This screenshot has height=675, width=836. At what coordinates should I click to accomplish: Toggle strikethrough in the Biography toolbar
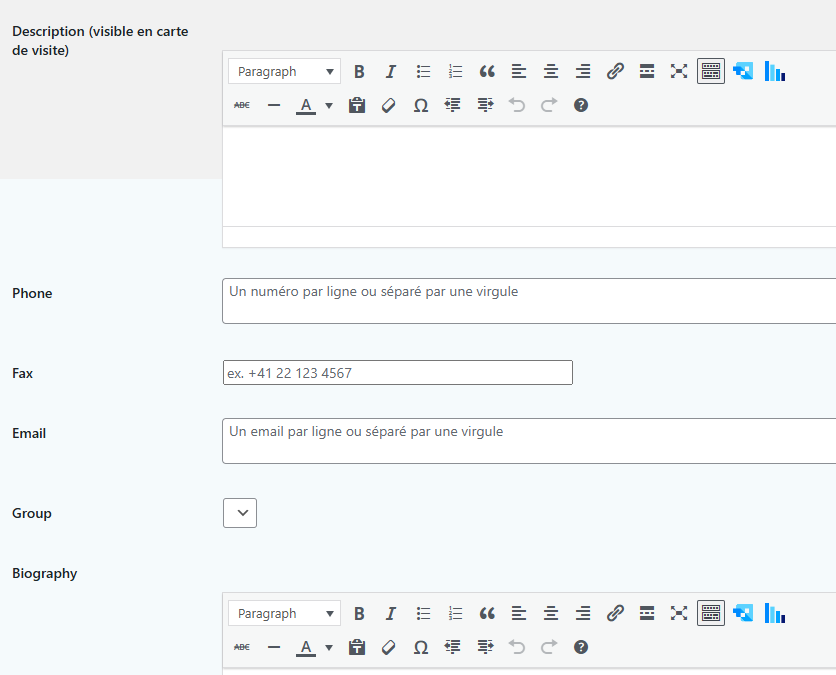(242, 647)
